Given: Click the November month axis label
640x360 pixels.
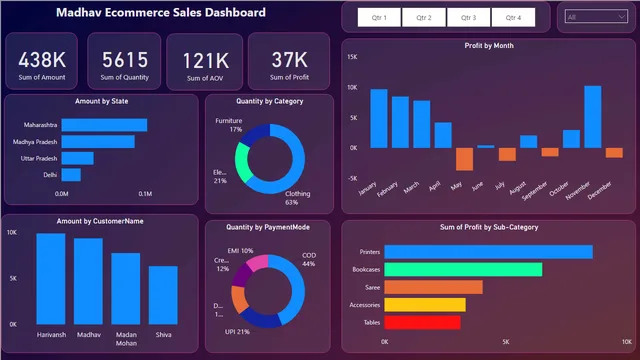Looking at the screenshot, I should tap(578, 190).
